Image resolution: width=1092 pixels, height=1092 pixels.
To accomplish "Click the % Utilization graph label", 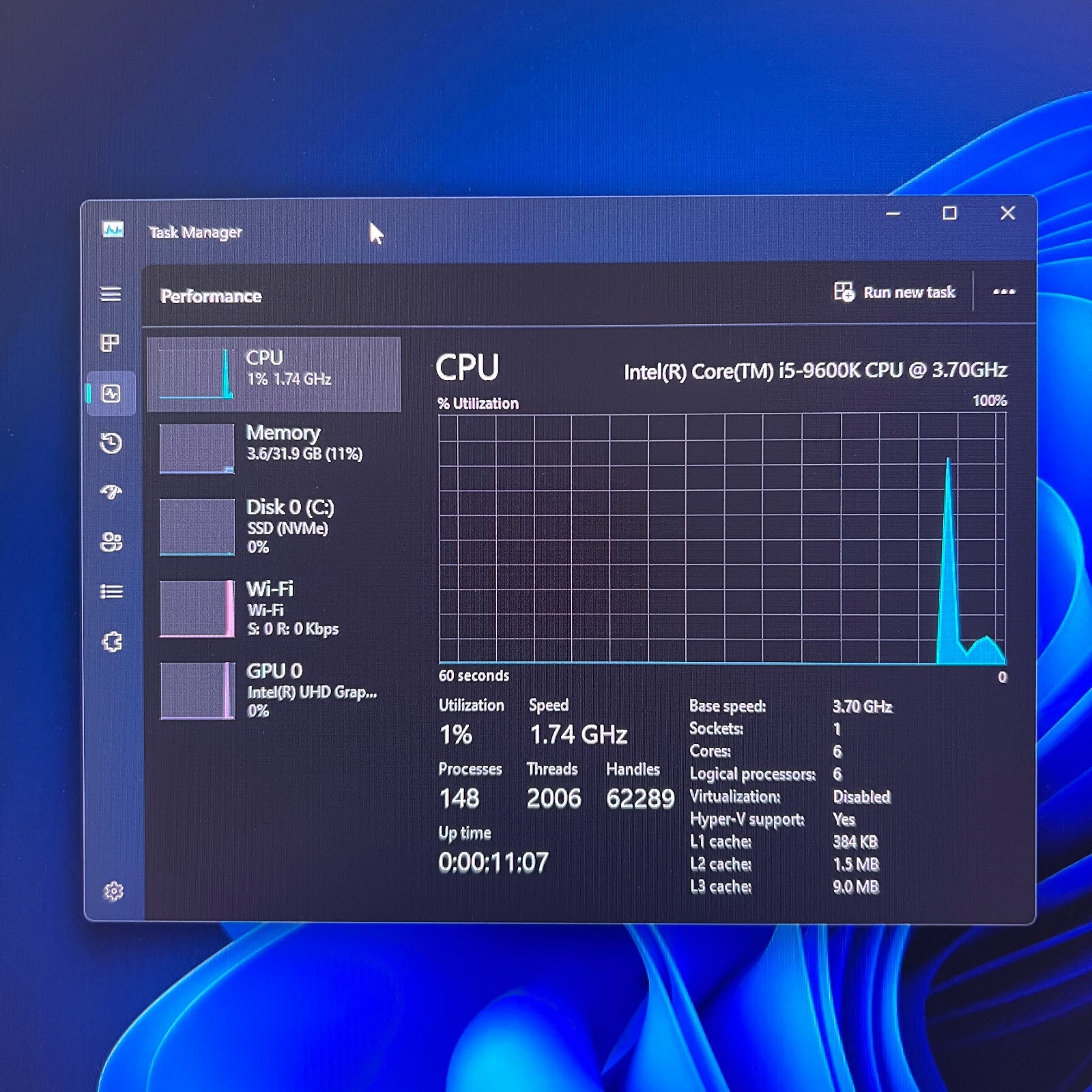I will pos(478,403).
